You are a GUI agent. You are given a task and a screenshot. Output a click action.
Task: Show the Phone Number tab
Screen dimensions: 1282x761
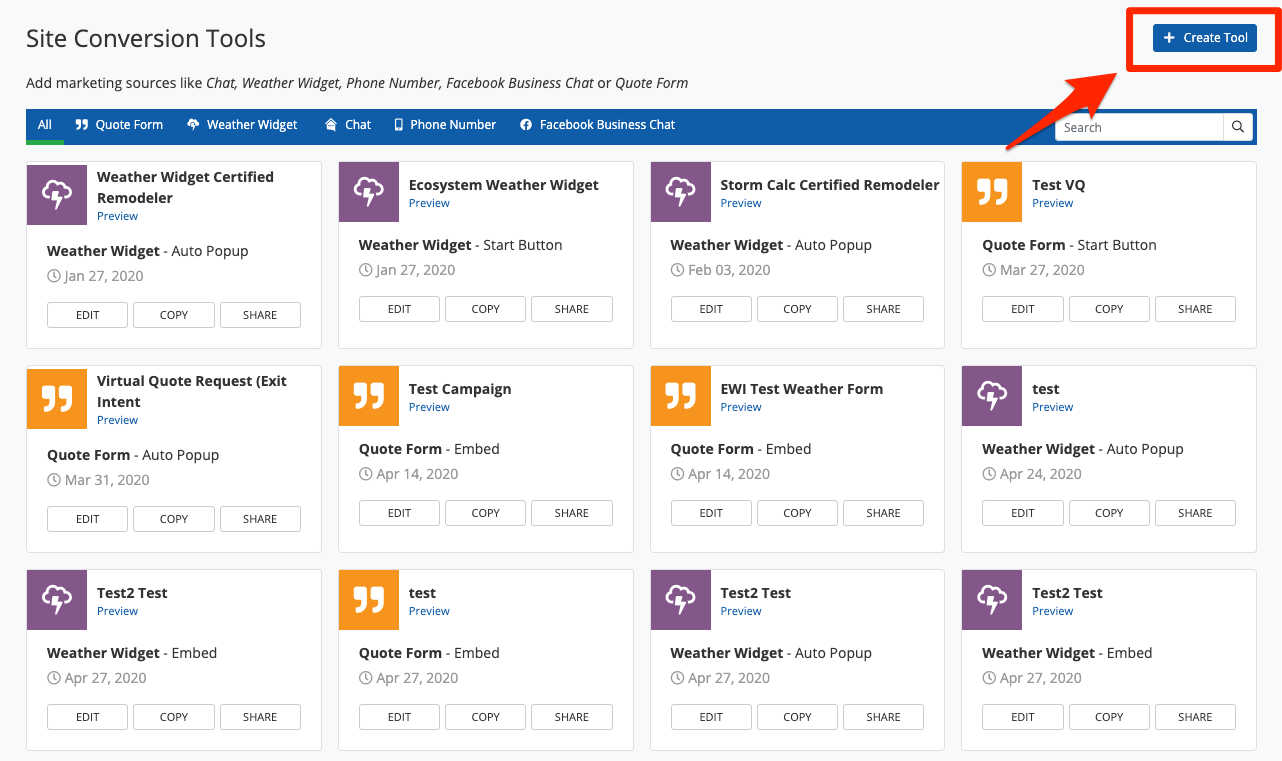[444, 125]
